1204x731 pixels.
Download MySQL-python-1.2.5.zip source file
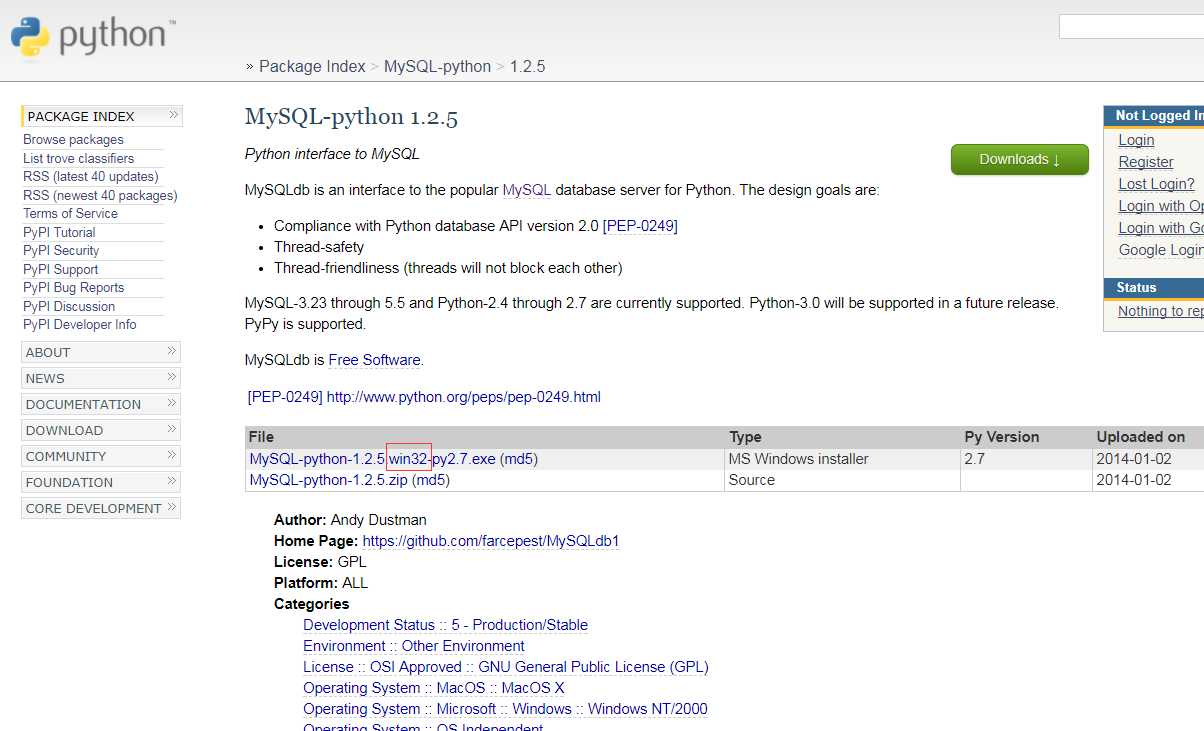328,480
